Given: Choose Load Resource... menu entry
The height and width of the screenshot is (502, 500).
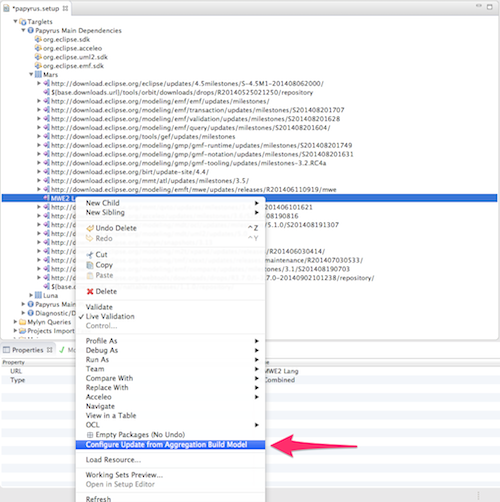Looking at the screenshot, I should [170, 460].
